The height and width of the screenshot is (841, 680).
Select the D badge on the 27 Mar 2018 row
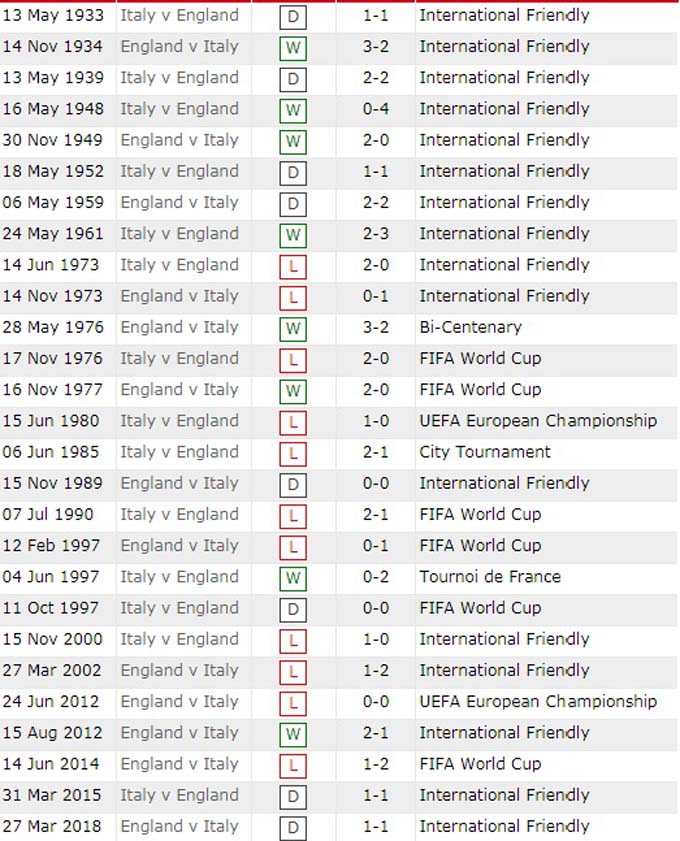pos(293,828)
